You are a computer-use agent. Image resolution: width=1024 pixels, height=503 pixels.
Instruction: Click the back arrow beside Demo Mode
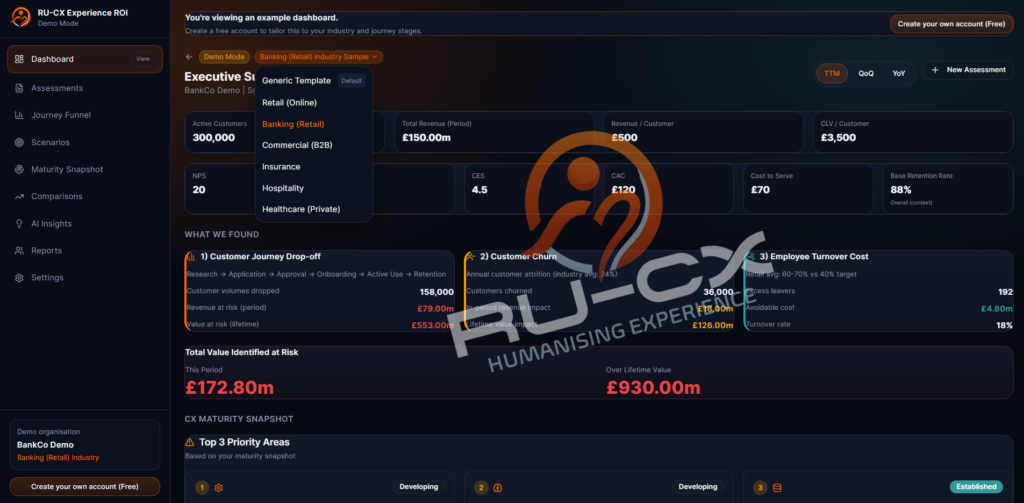click(x=189, y=57)
